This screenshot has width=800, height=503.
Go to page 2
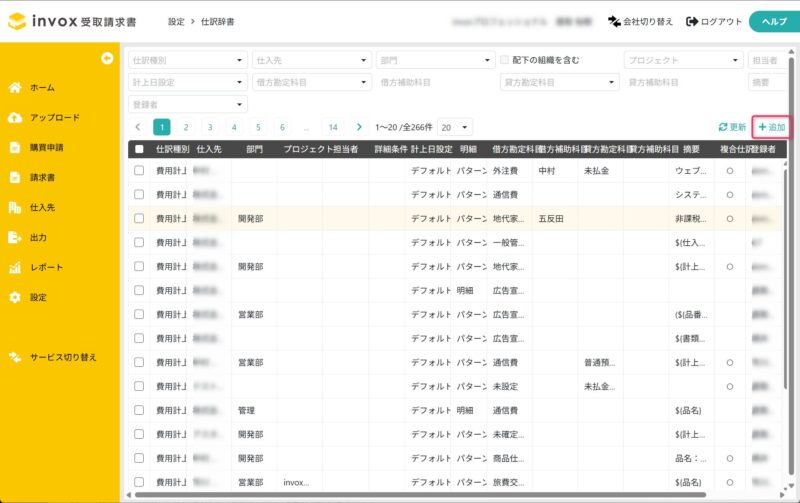[x=186, y=127]
